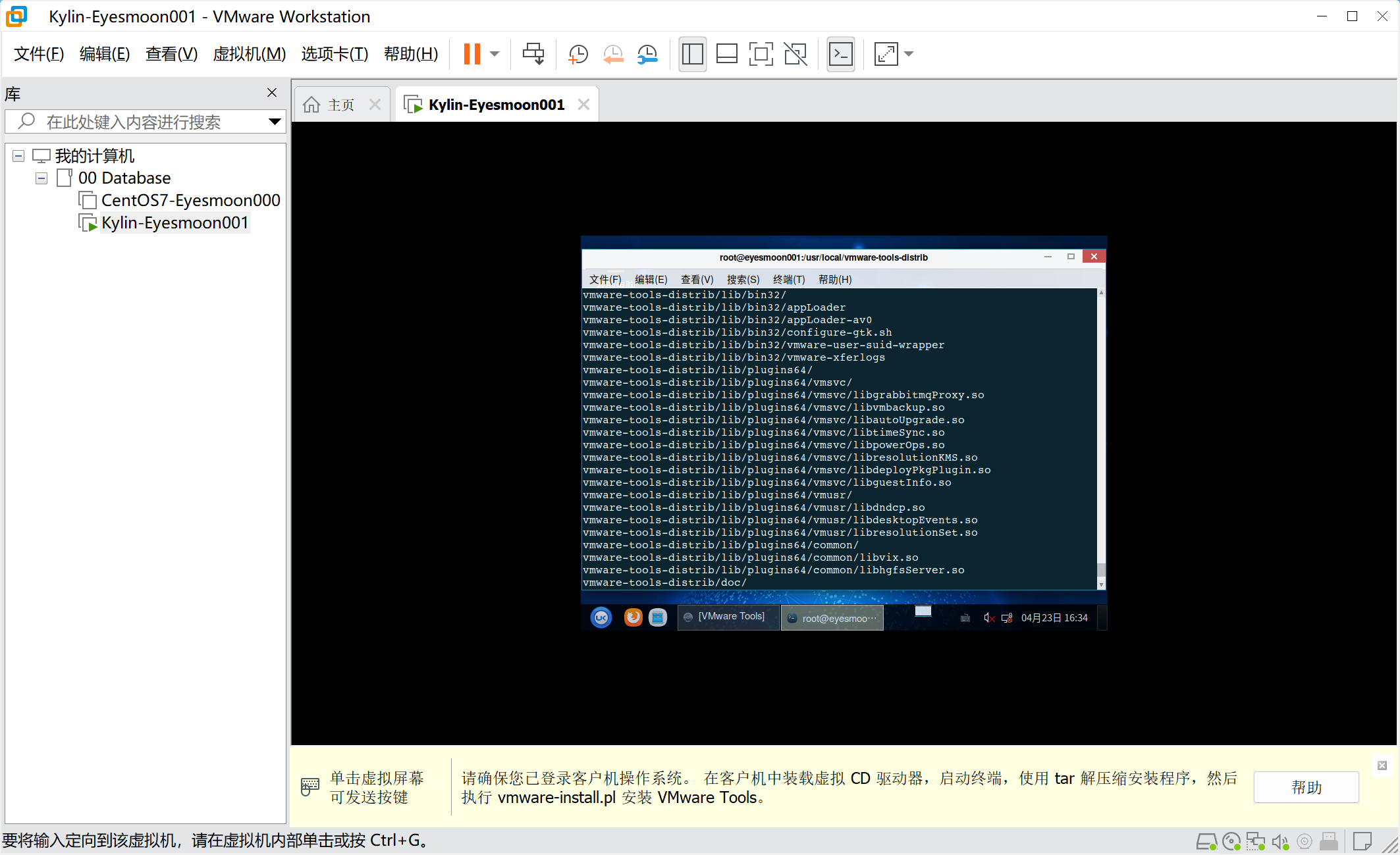Select the 00 Database folder
The width and height of the screenshot is (1400, 855).
(124, 178)
